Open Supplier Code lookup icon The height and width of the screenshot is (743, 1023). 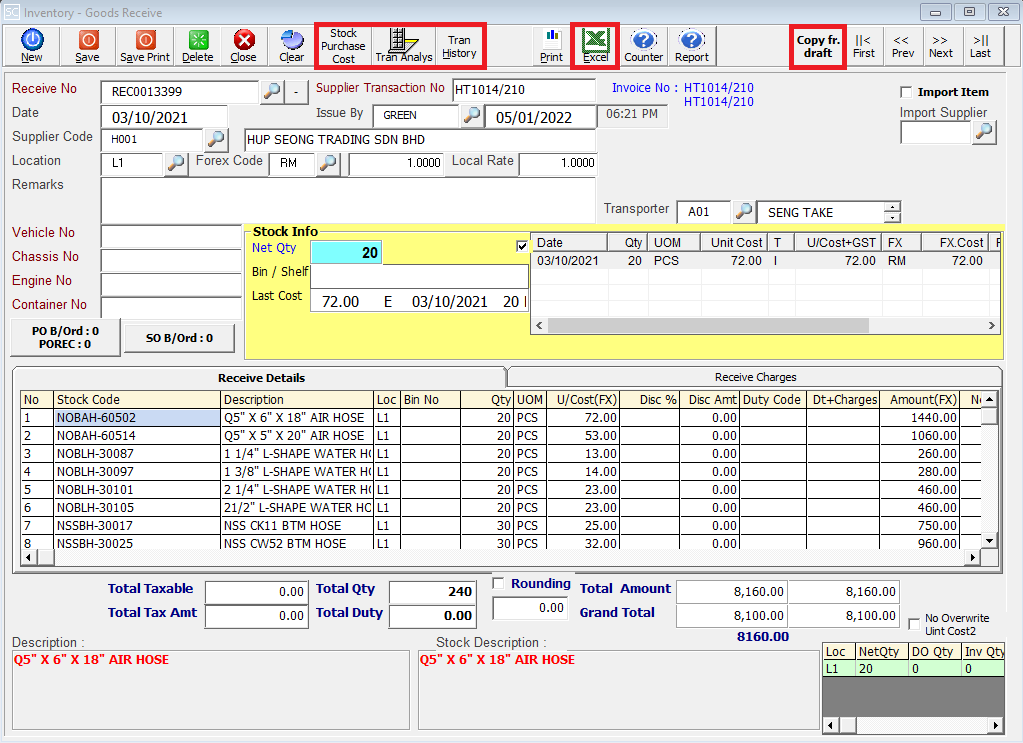point(216,139)
